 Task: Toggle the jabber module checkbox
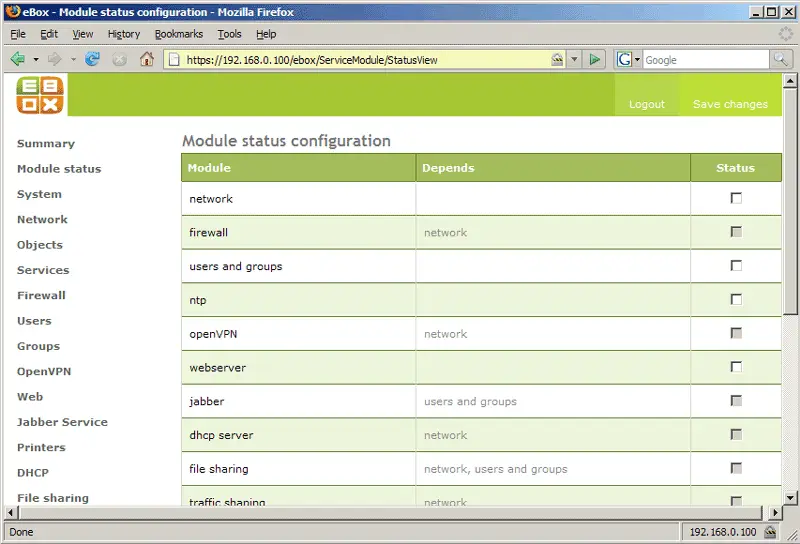(x=736, y=400)
